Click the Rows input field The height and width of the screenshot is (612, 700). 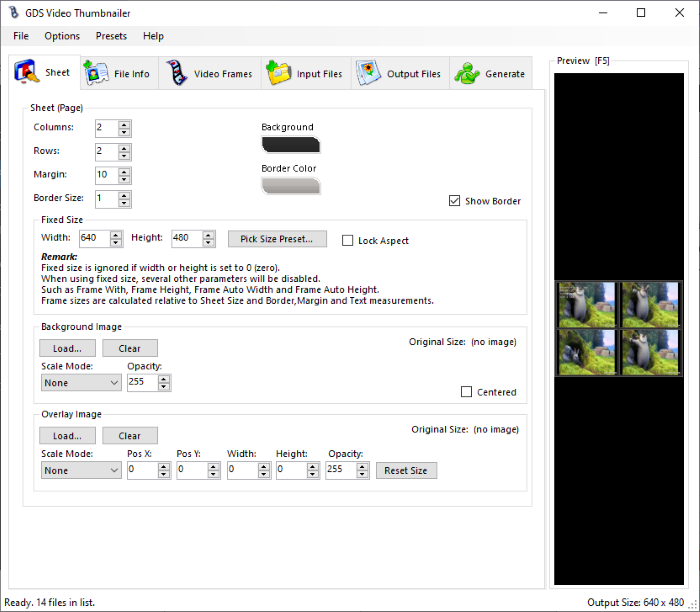point(107,152)
